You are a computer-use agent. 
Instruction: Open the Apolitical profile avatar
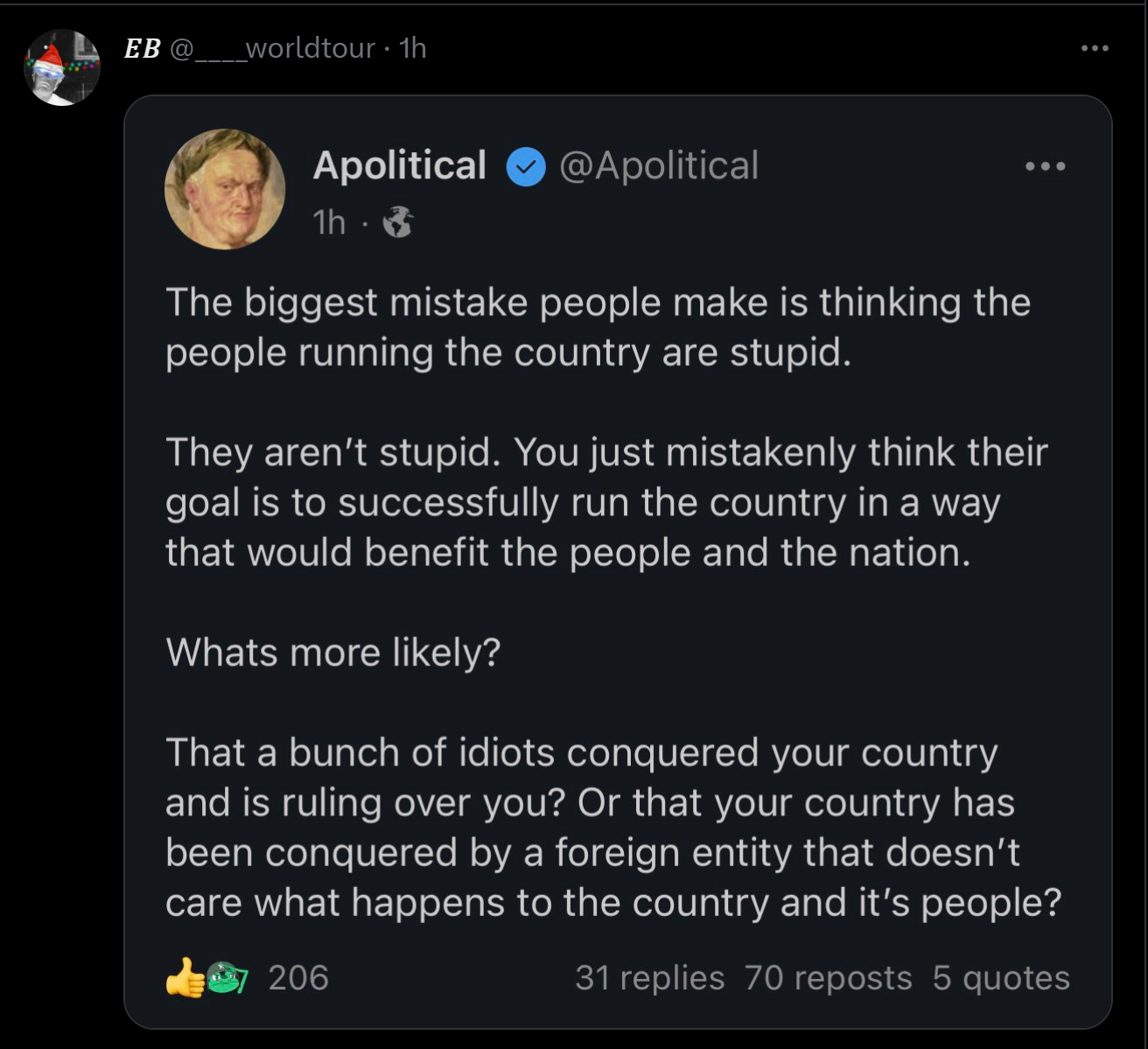(225, 189)
